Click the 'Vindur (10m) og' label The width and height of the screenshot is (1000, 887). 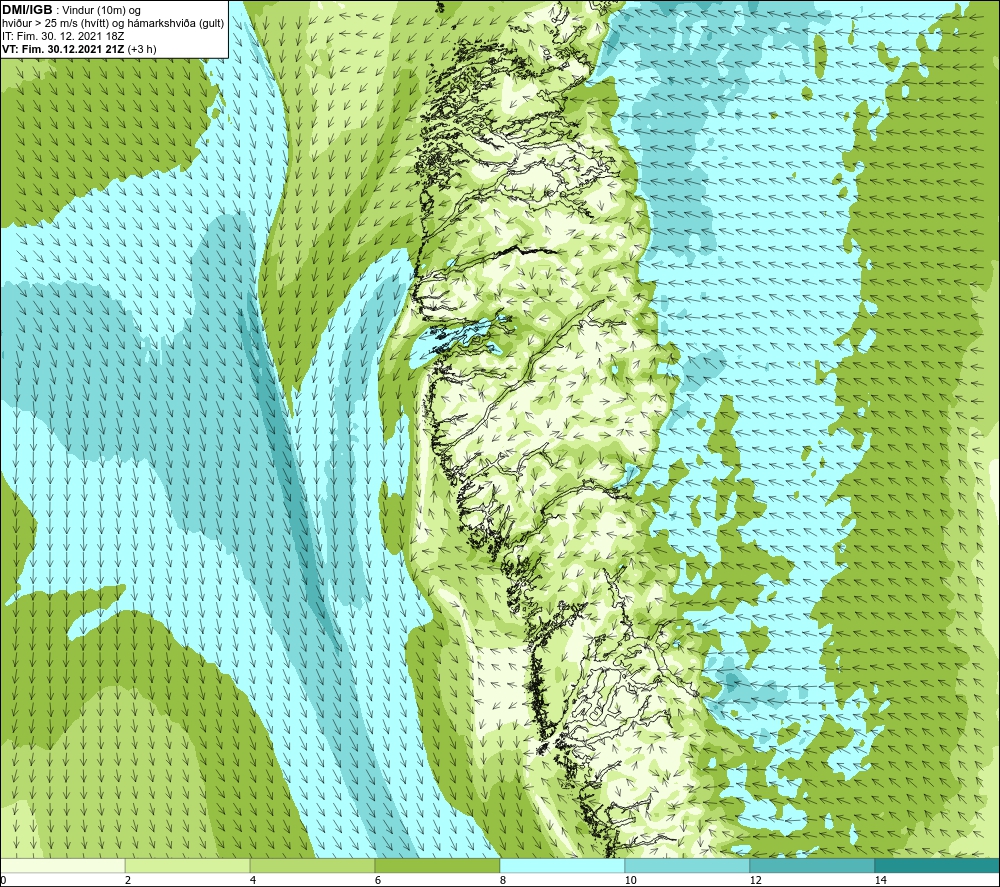pyautogui.click(x=102, y=11)
